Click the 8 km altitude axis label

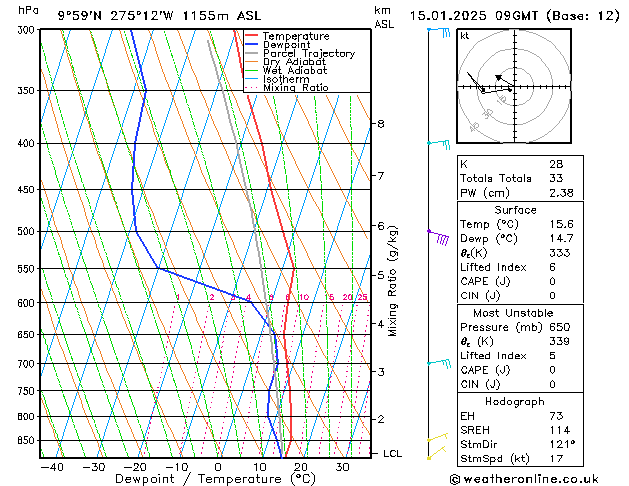click(381, 124)
